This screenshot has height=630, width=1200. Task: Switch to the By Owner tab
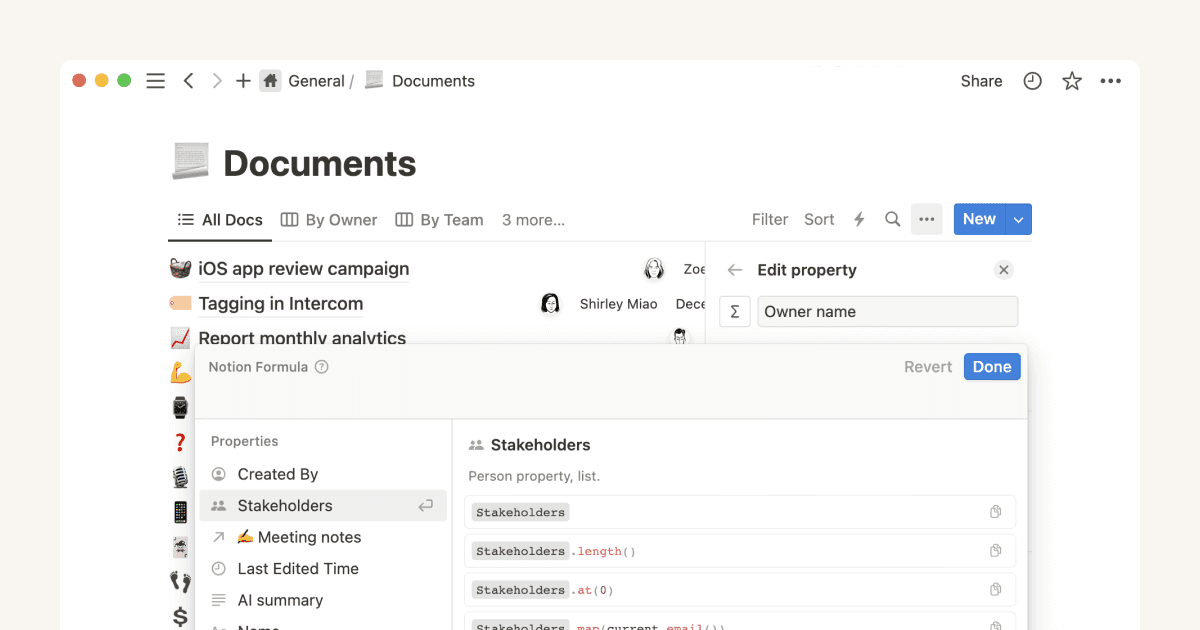328,220
